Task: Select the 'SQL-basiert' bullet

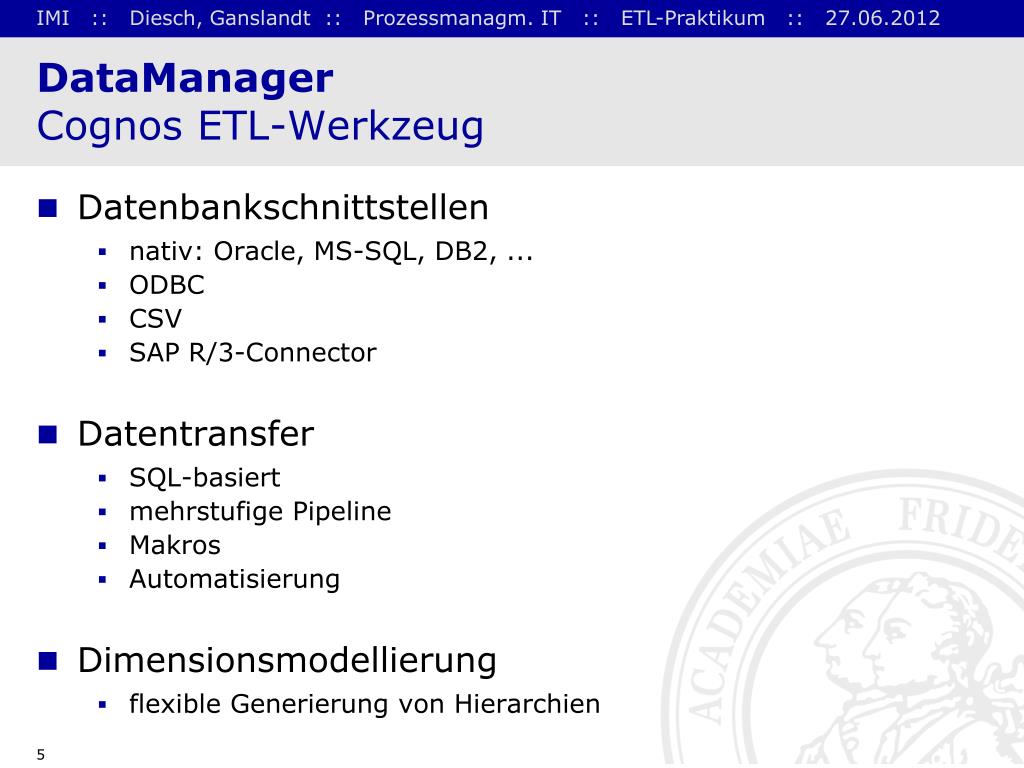Action: (204, 478)
